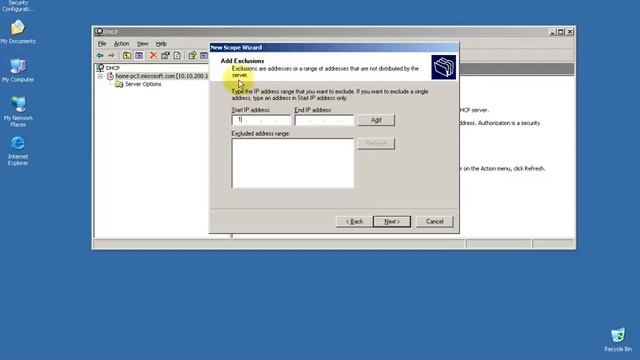Viewport: 640px width, 360px height.
Task: Open the View menu
Action: coord(142,44)
